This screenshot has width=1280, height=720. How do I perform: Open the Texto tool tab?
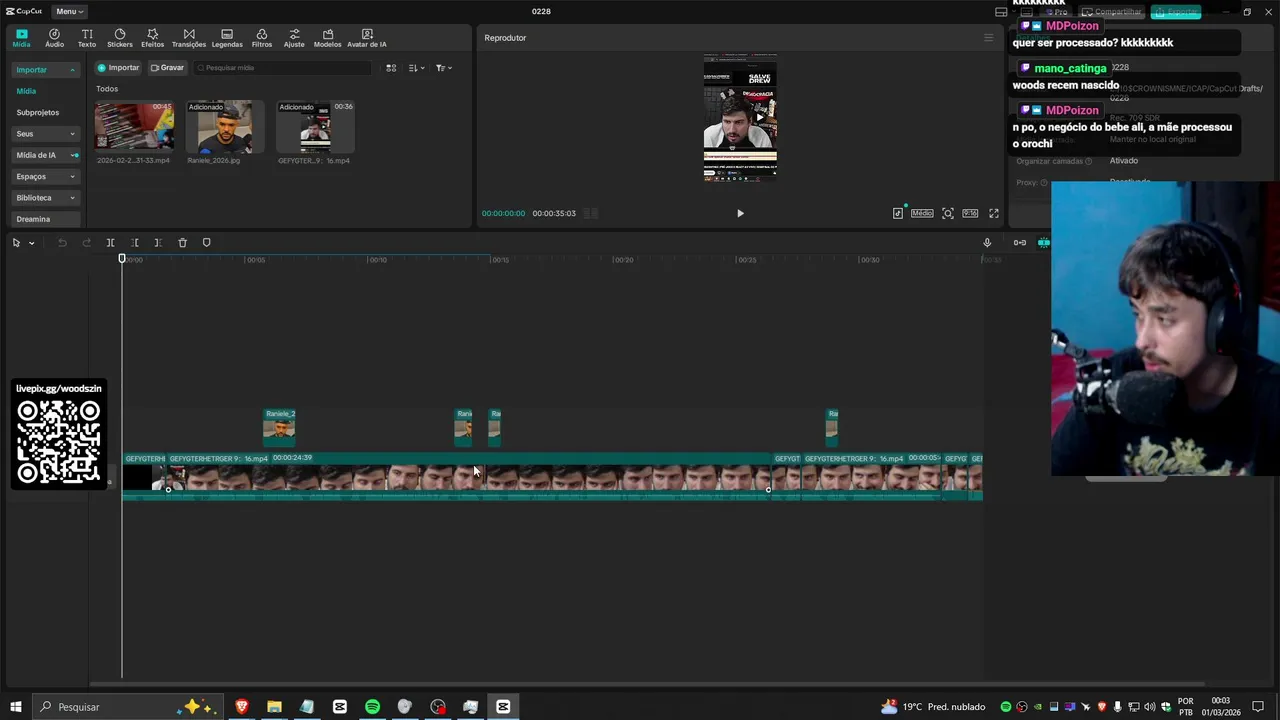(x=87, y=38)
